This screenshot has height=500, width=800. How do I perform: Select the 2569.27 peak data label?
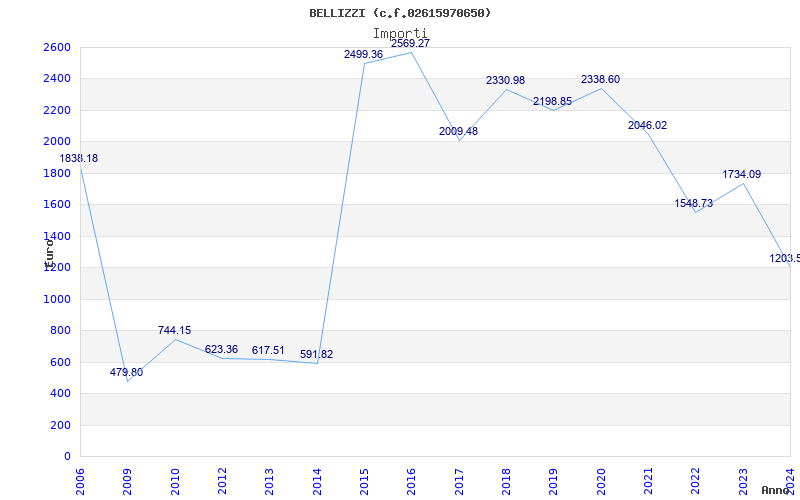410,43
